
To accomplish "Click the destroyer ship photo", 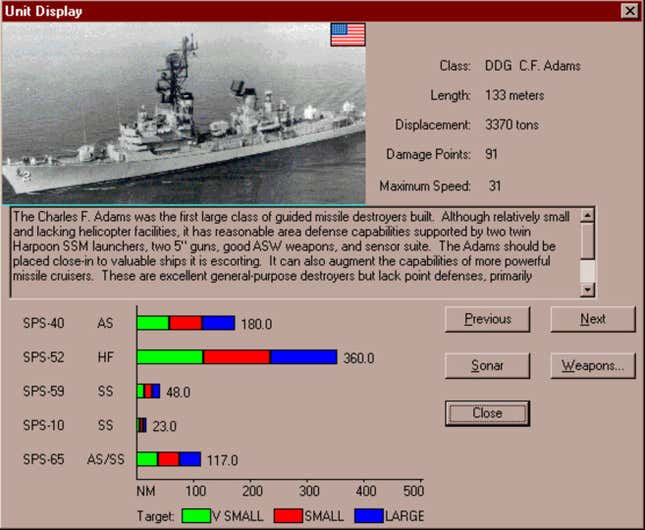I will 183,113.
